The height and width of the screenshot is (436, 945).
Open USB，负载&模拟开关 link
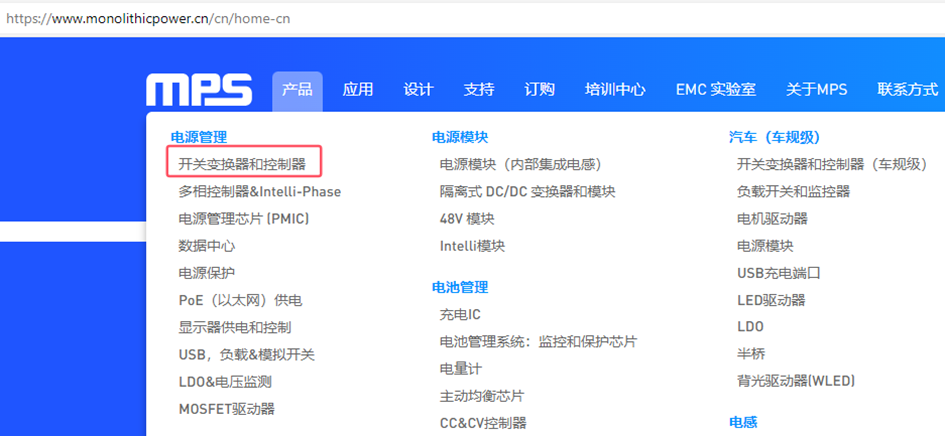coord(246,355)
